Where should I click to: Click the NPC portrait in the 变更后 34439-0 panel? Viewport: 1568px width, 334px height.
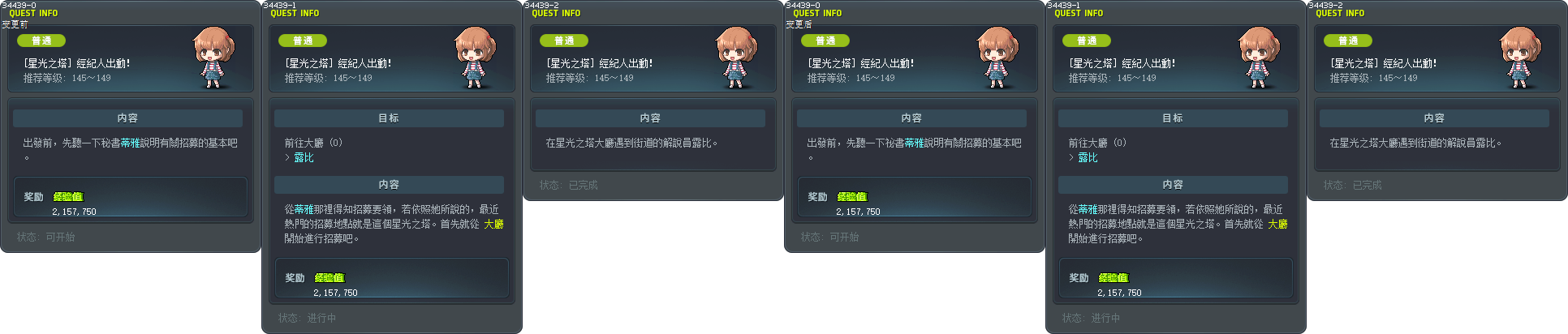(998, 58)
